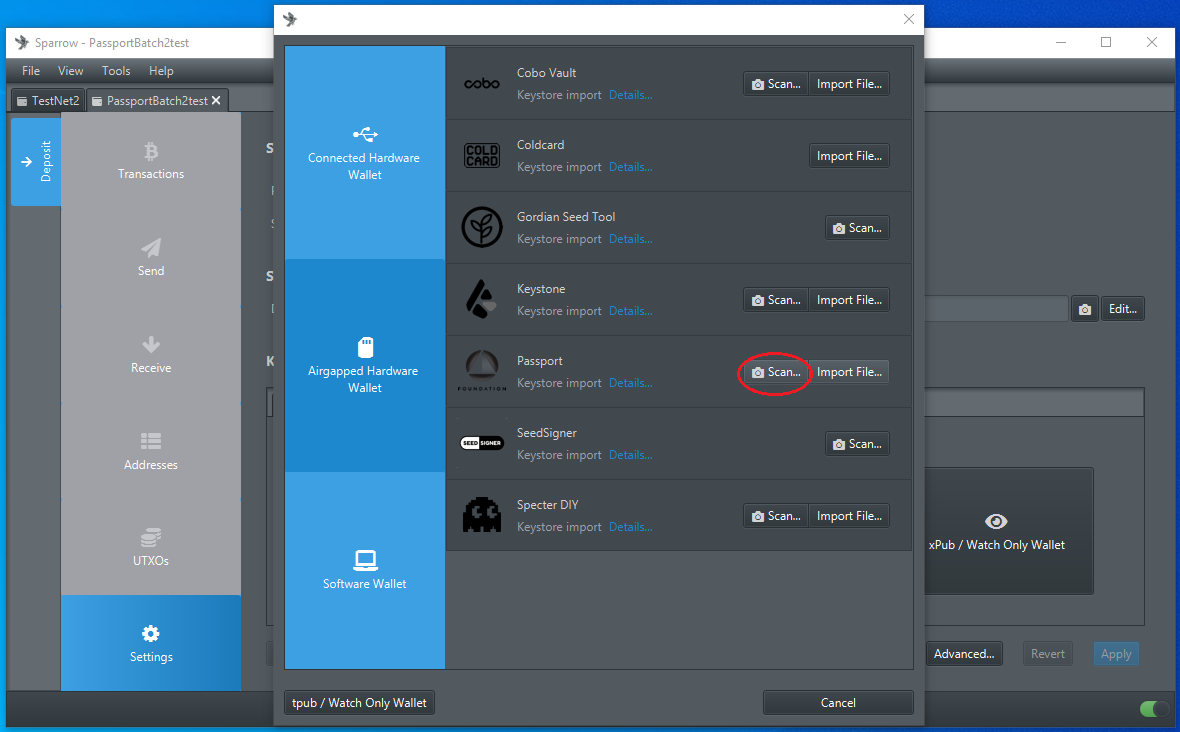Open Details link for Keystone
1180x732 pixels.
[x=631, y=311]
